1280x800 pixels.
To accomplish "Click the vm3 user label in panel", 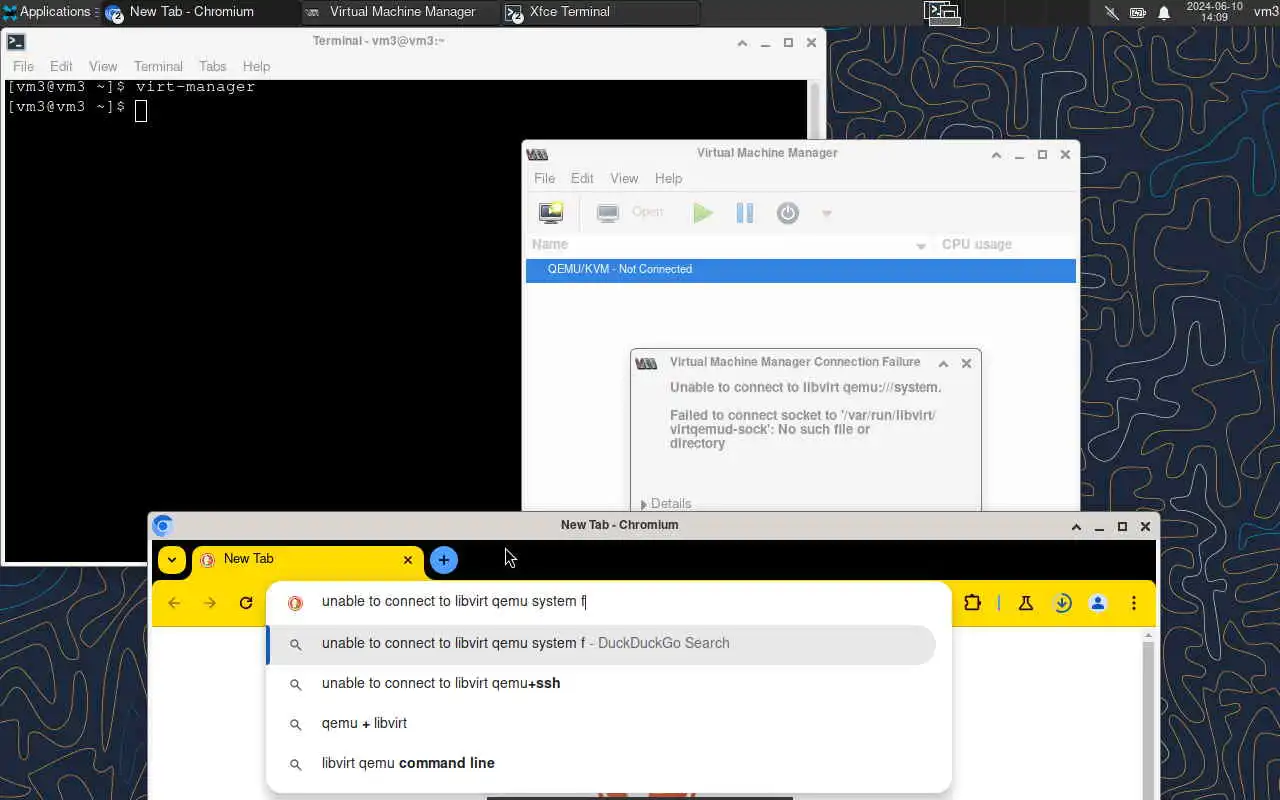I will (1266, 12).
